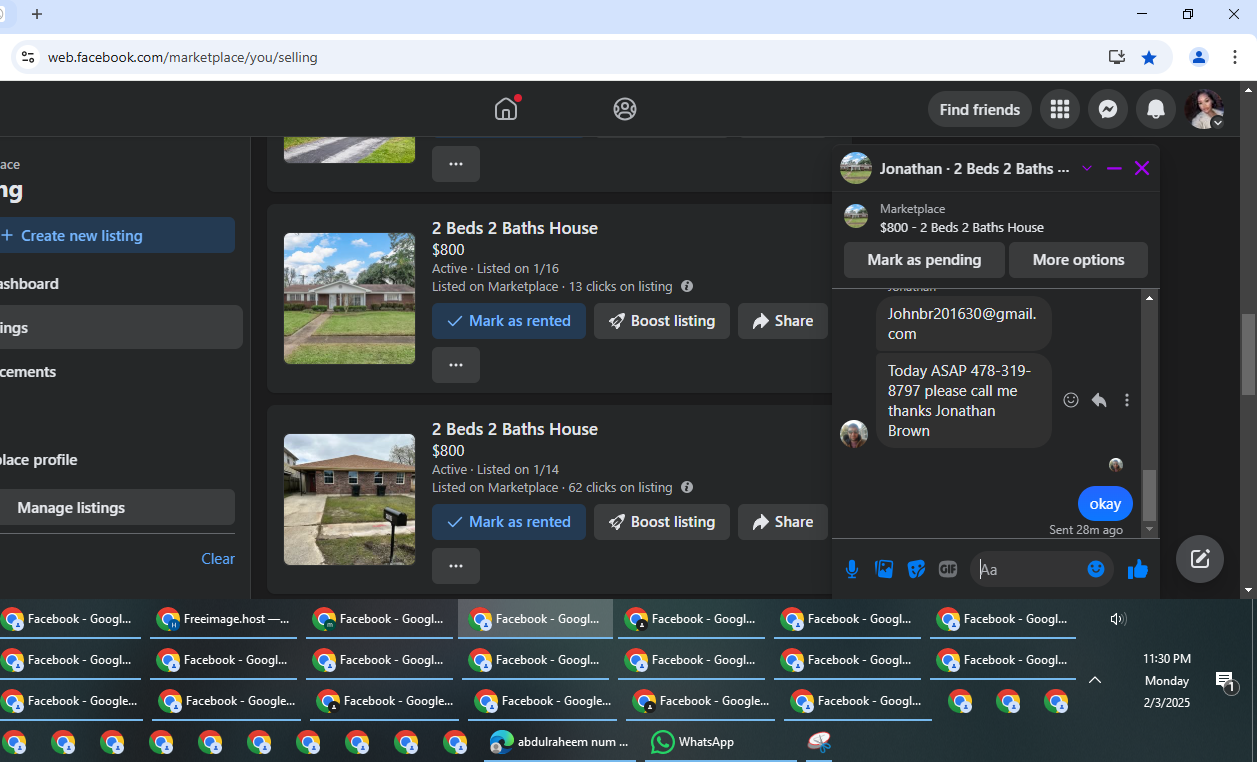The image size is (1257, 762).
Task: Open the Messenger icon in top bar
Action: 1108,109
